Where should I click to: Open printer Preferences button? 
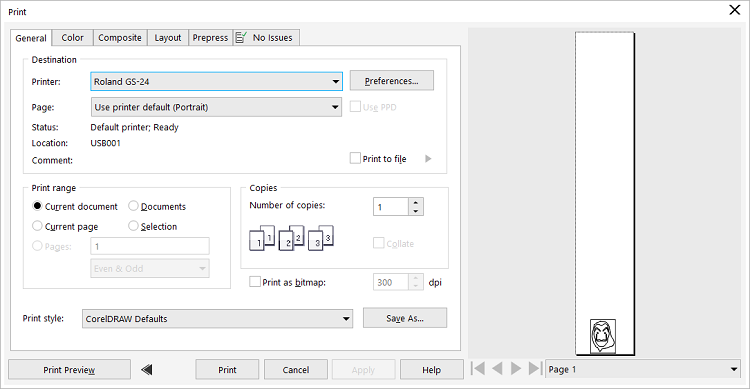392,81
